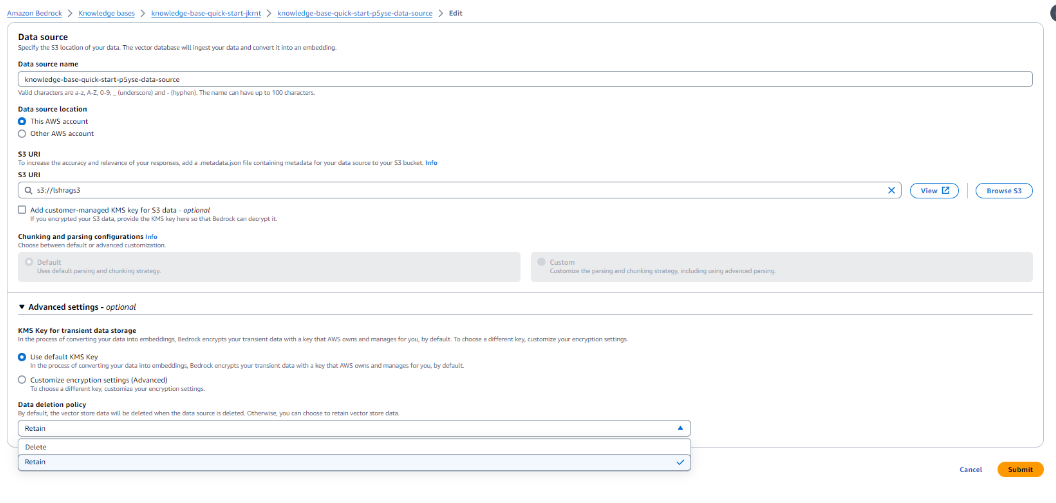The width and height of the screenshot is (1056, 503).
Task: Open the Amazon Bedrock breadcrumb link
Action: click(34, 13)
